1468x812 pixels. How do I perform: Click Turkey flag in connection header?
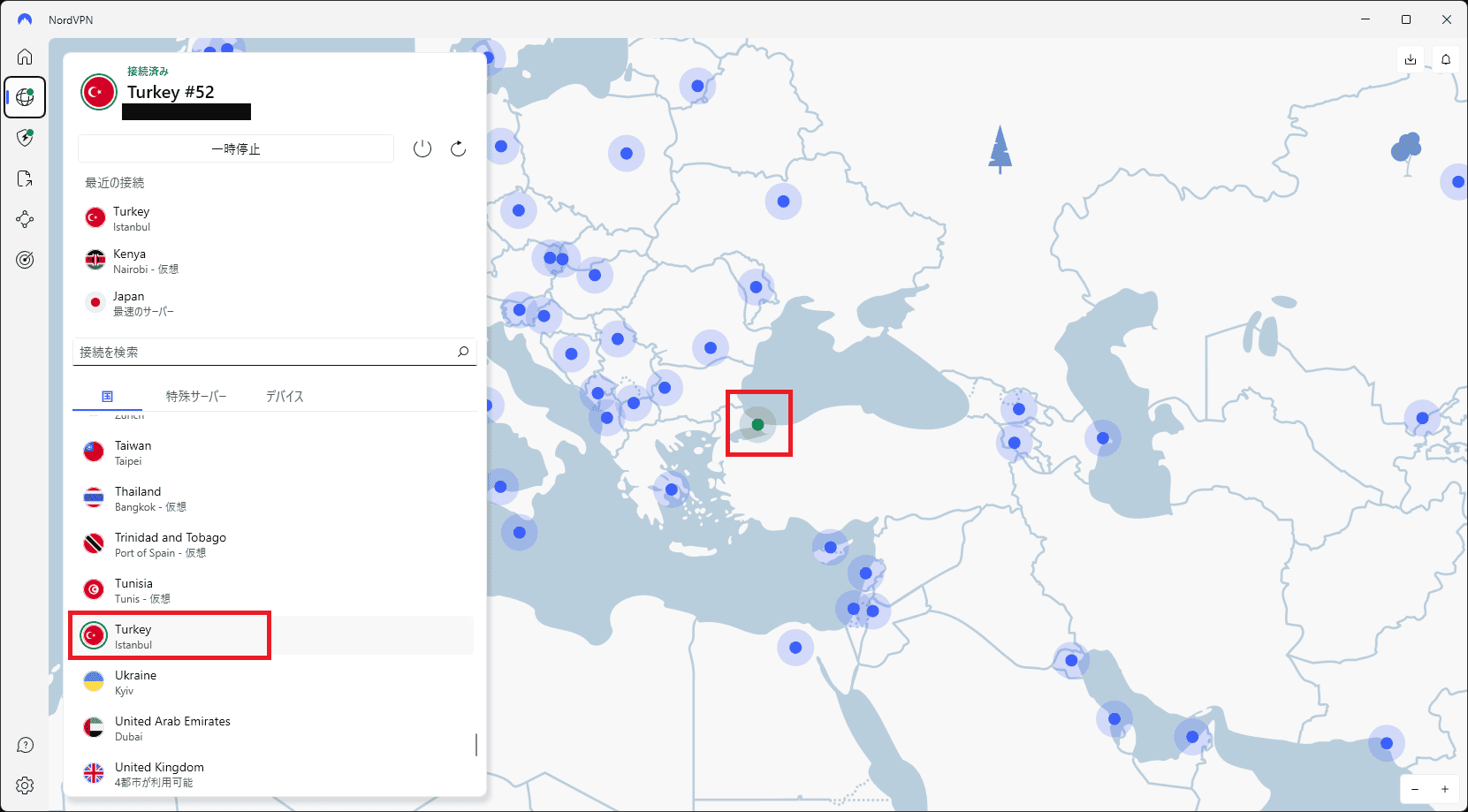point(99,92)
